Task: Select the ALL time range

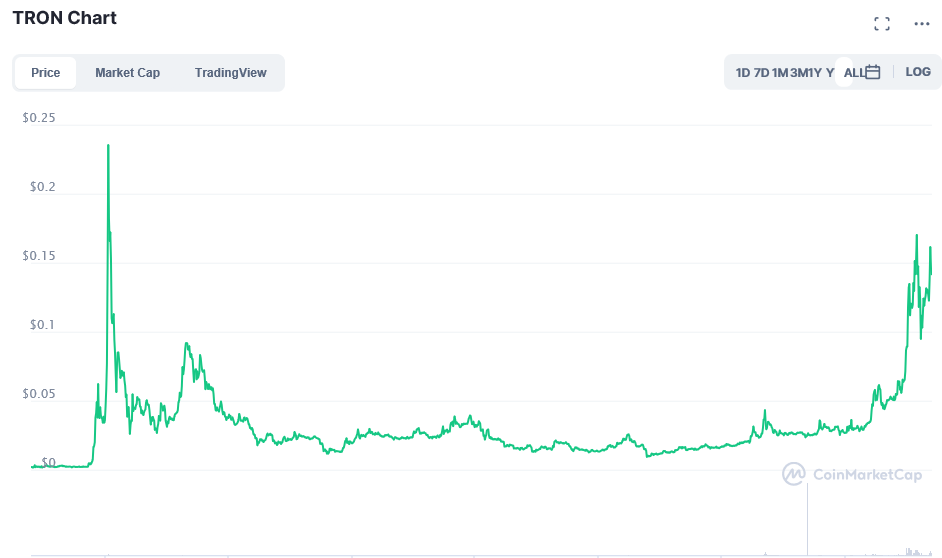Action: [x=854, y=73]
